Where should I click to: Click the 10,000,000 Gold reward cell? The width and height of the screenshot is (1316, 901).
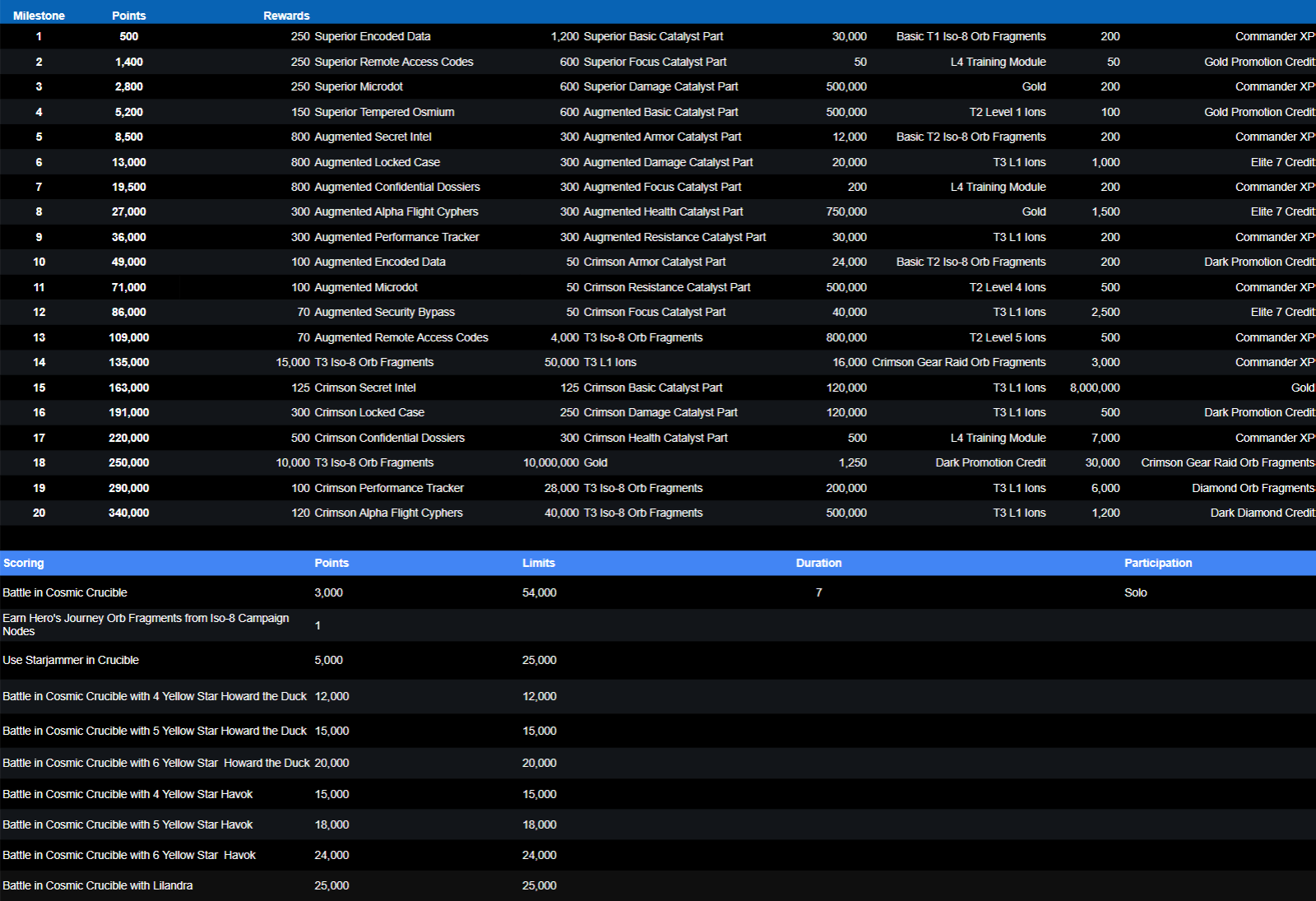tap(565, 462)
